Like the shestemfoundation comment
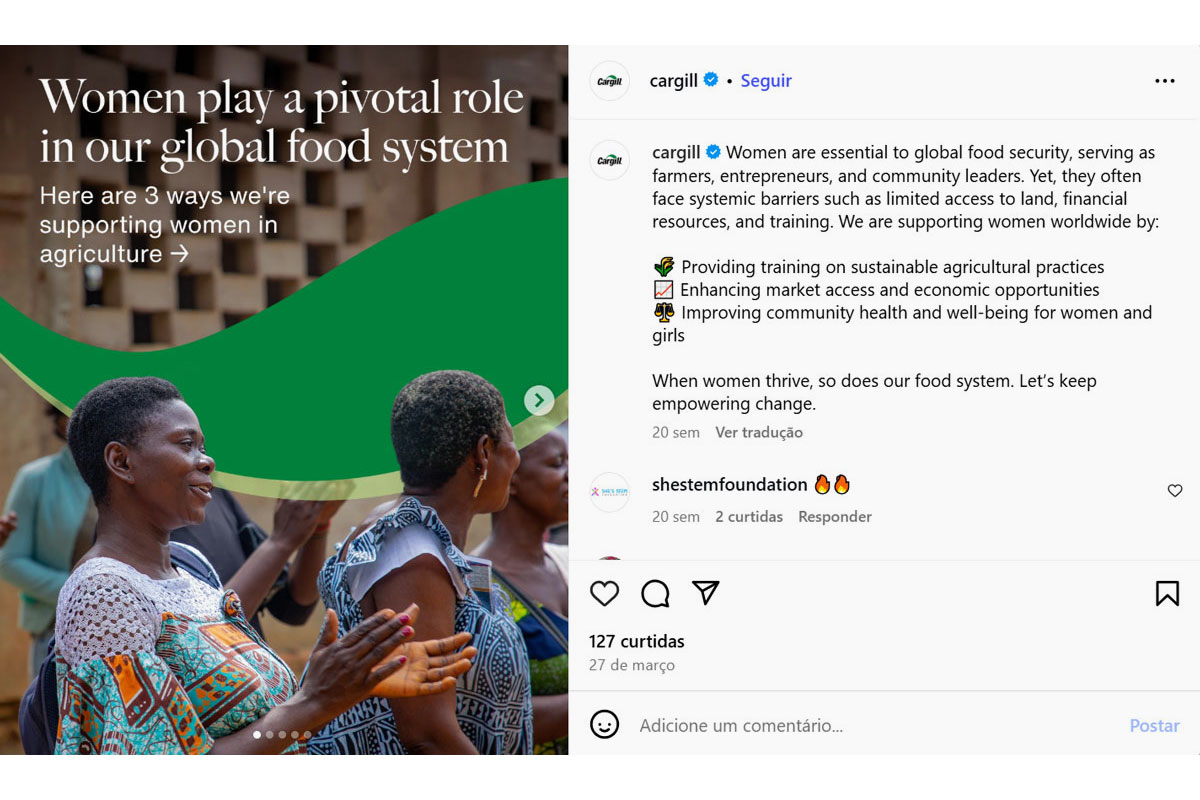This screenshot has width=1200, height=800. (x=1175, y=491)
